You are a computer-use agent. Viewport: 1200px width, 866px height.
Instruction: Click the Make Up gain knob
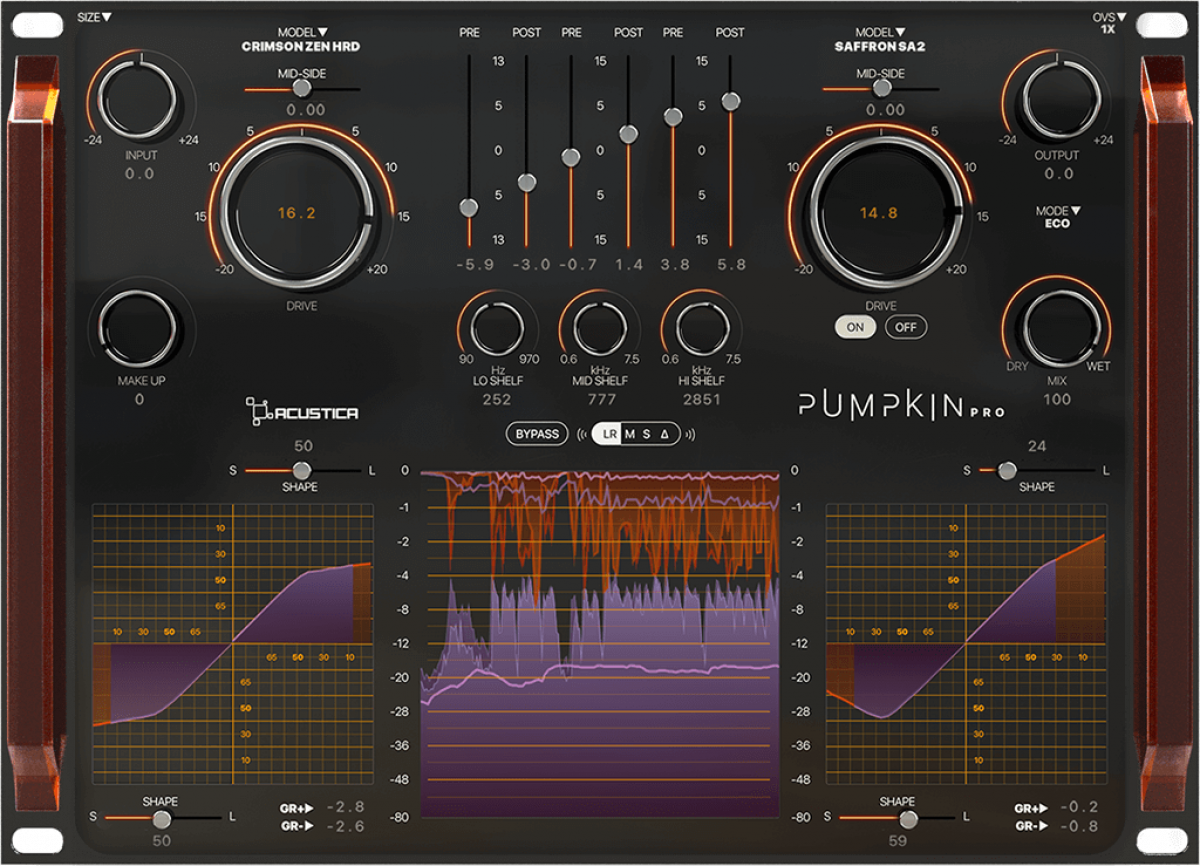(x=139, y=329)
